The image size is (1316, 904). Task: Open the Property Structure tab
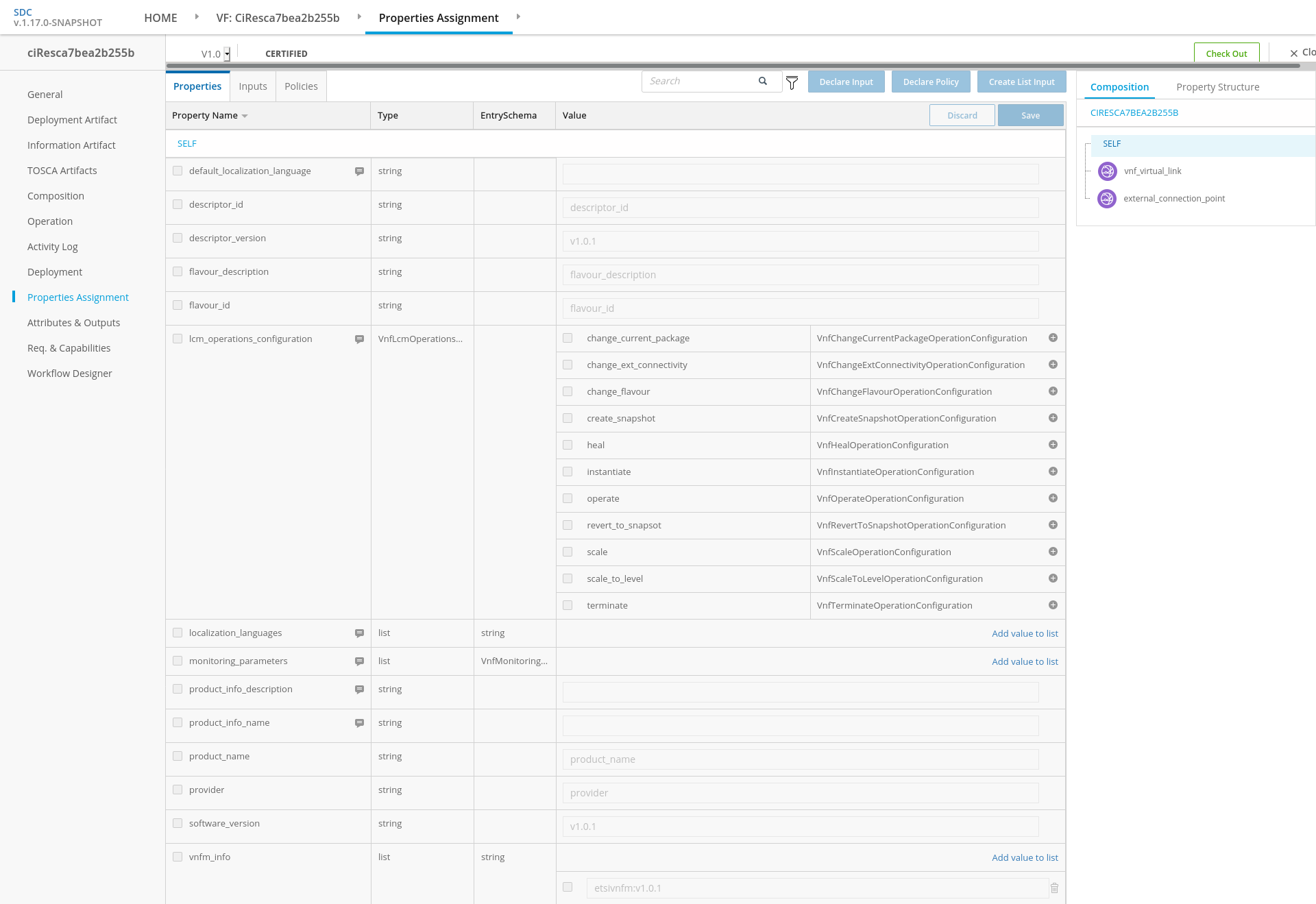(x=1218, y=87)
